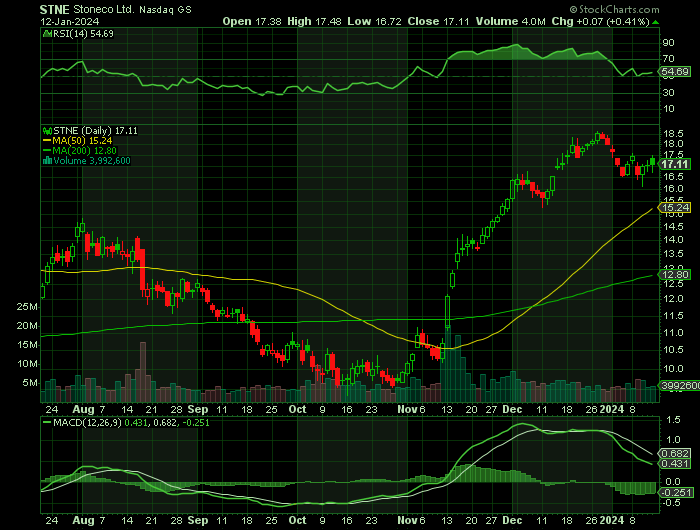Click the RSI line icon before RSI(14)
Image resolution: width=700 pixels, height=530 pixels.
click(46, 33)
